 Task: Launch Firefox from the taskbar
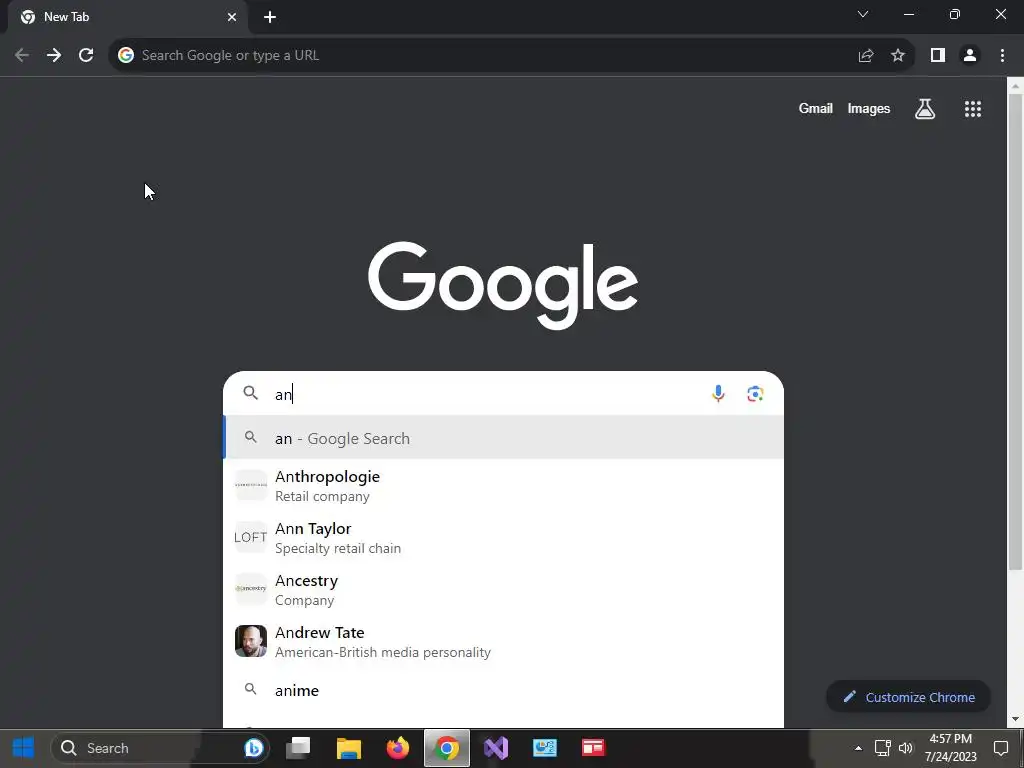point(398,748)
